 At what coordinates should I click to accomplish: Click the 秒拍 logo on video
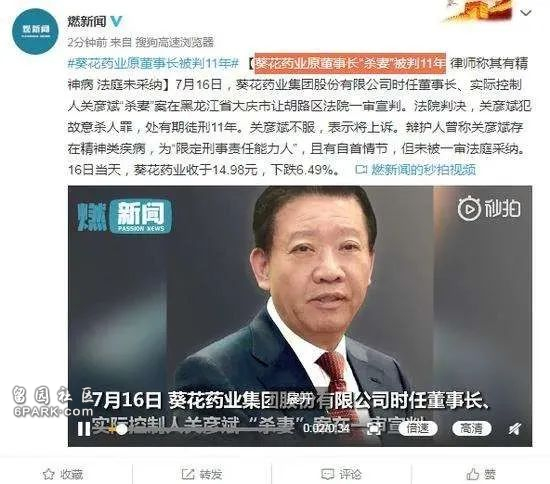(489, 209)
